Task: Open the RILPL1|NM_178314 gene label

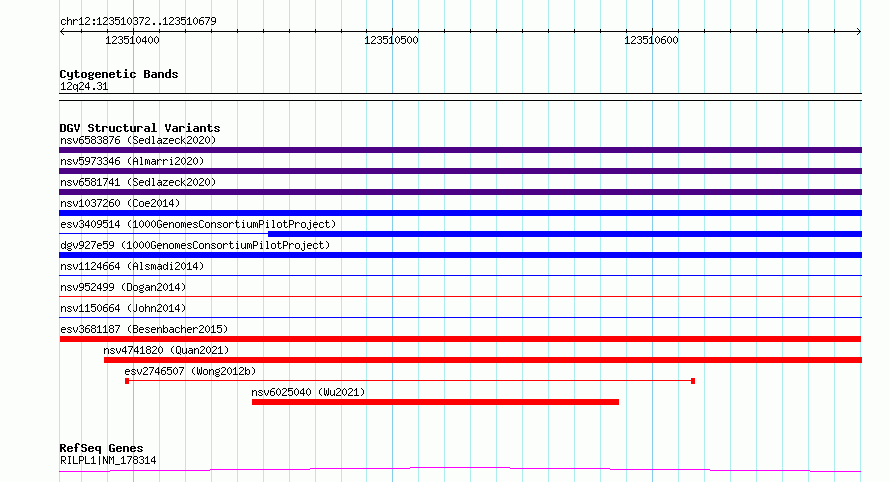Action: (108, 460)
